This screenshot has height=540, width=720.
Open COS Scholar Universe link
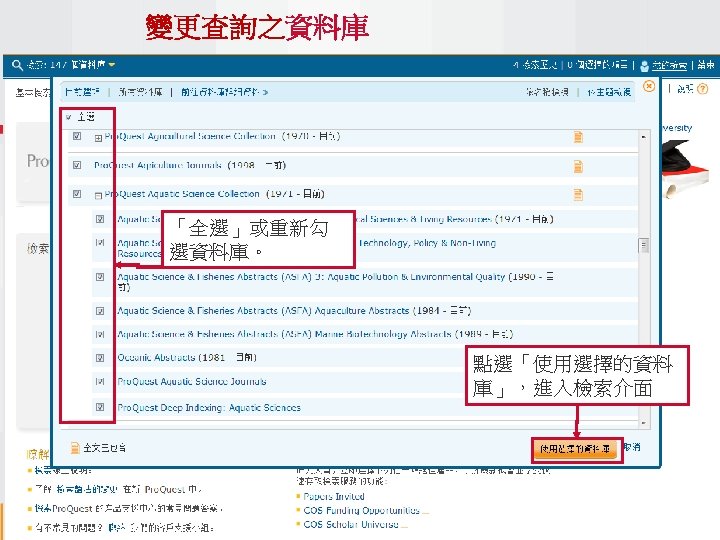click(x=351, y=524)
